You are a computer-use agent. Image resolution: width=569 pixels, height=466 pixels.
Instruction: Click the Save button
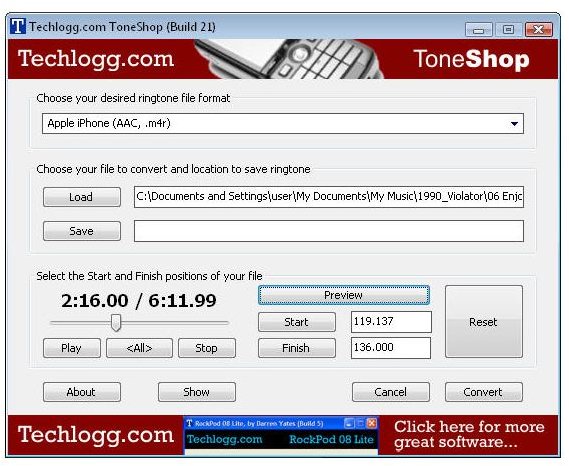82,231
